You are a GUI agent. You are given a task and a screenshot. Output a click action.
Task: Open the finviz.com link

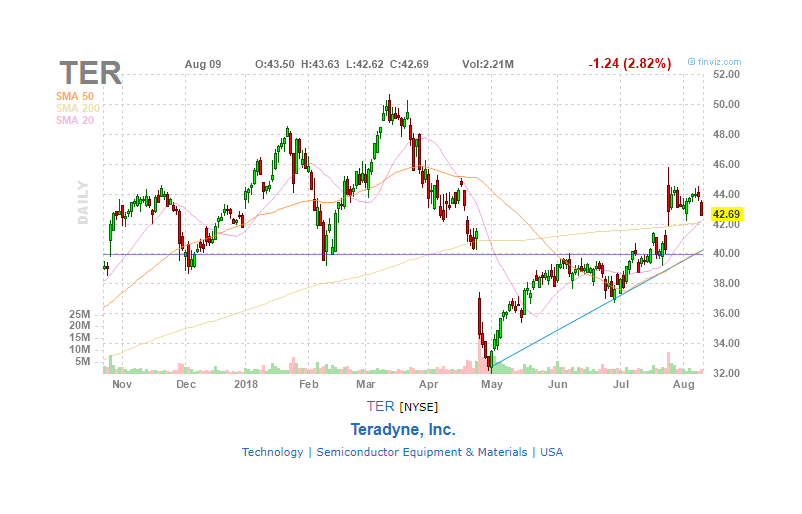point(715,62)
